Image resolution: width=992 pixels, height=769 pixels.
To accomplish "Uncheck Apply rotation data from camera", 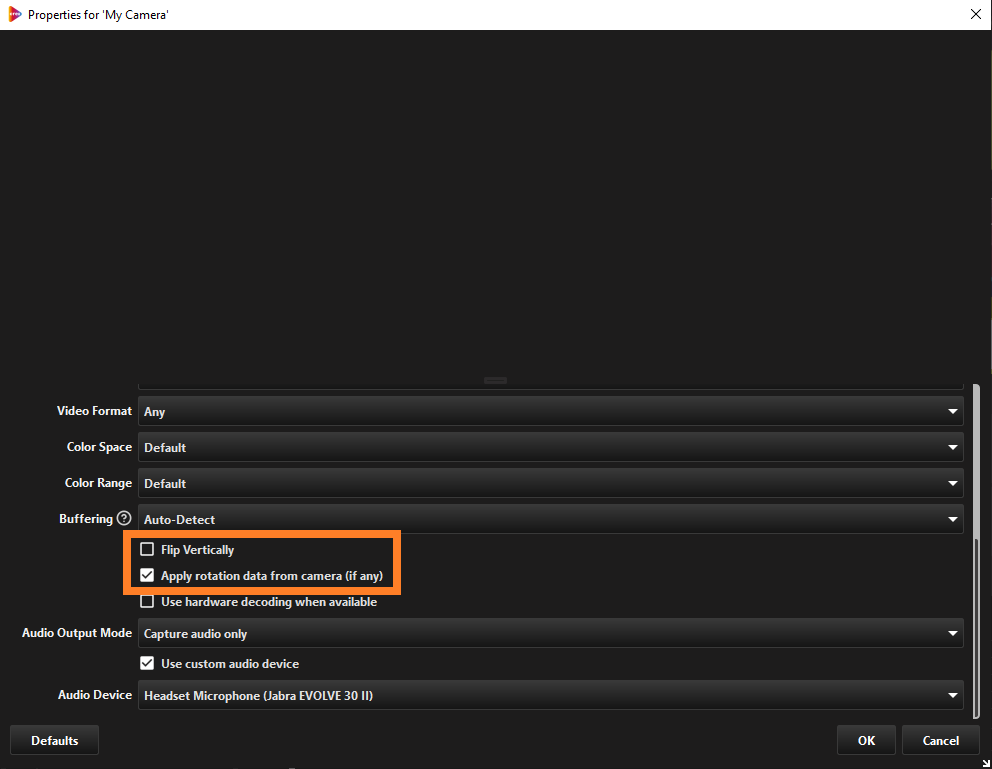I will [x=147, y=575].
